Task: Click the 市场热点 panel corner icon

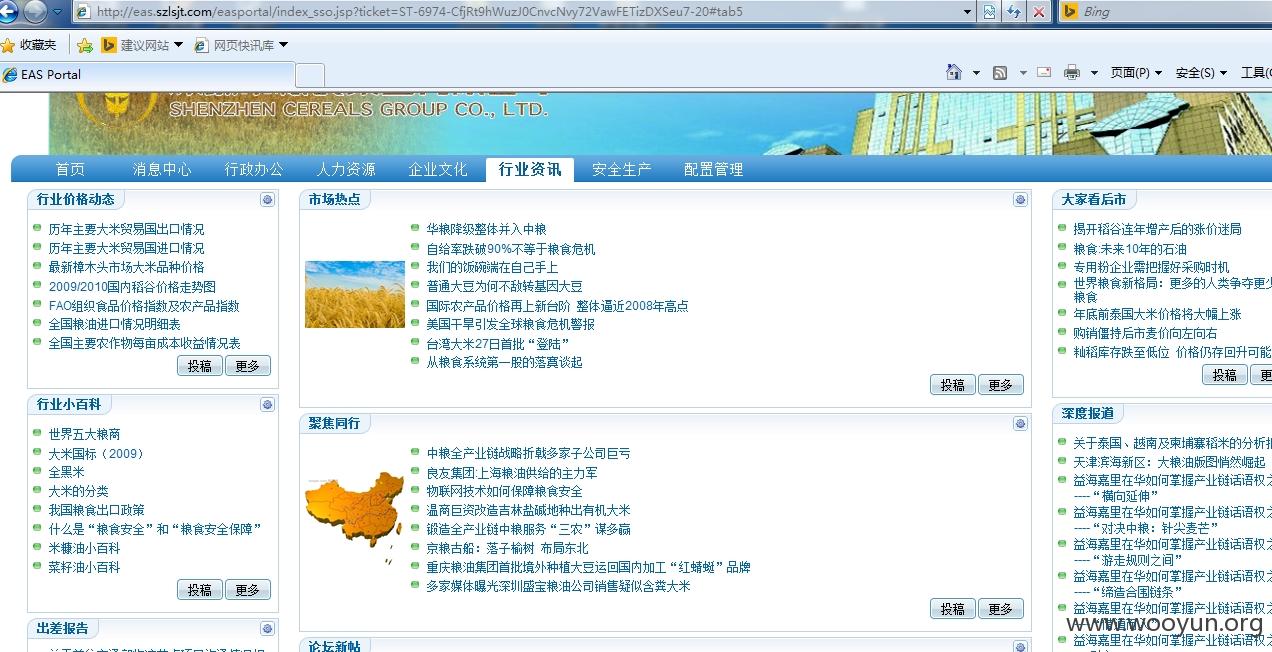Action: tap(1020, 199)
